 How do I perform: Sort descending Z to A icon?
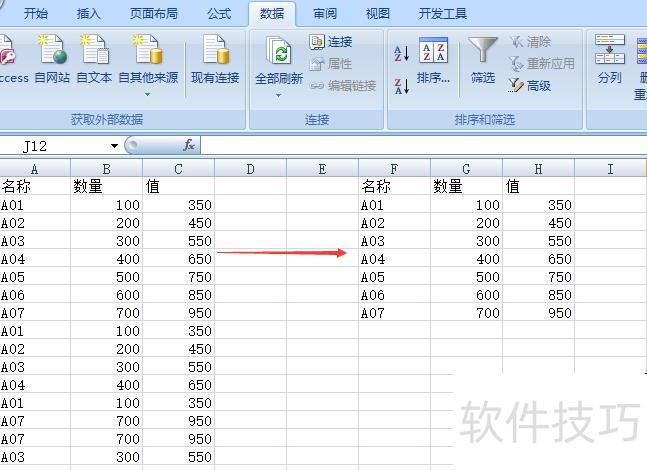point(401,86)
